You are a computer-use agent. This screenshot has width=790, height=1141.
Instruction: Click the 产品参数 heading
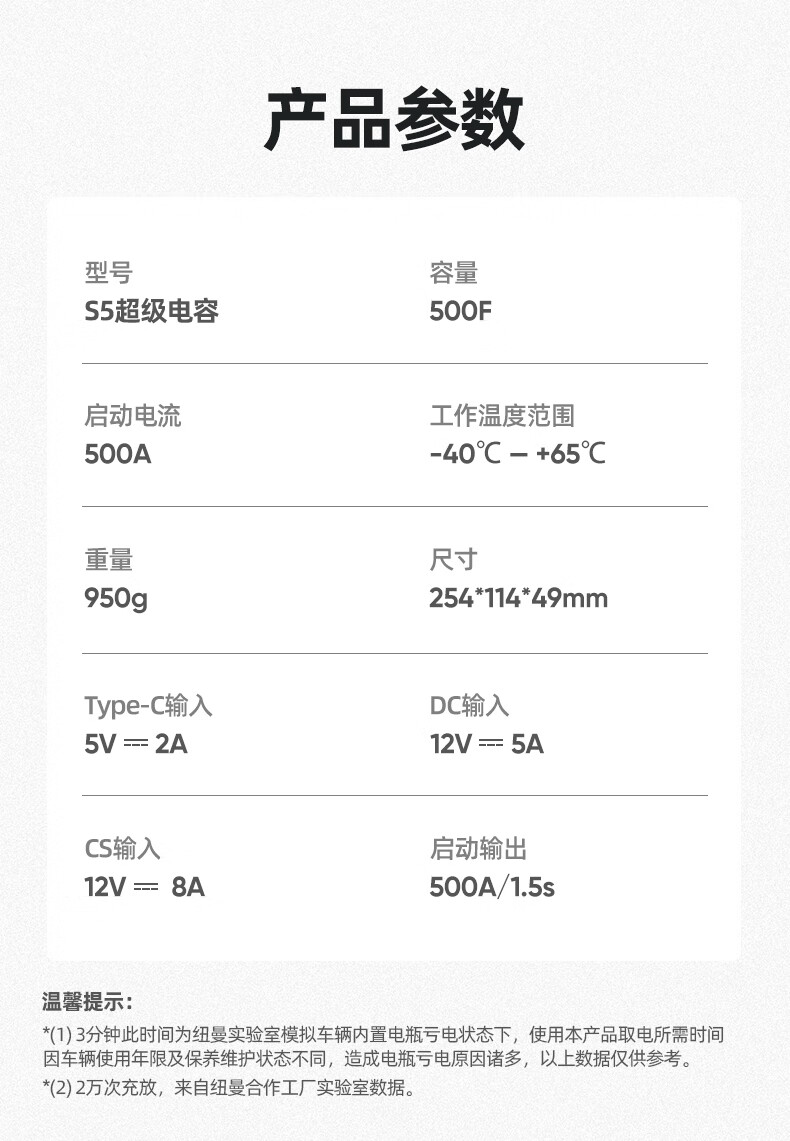394,119
